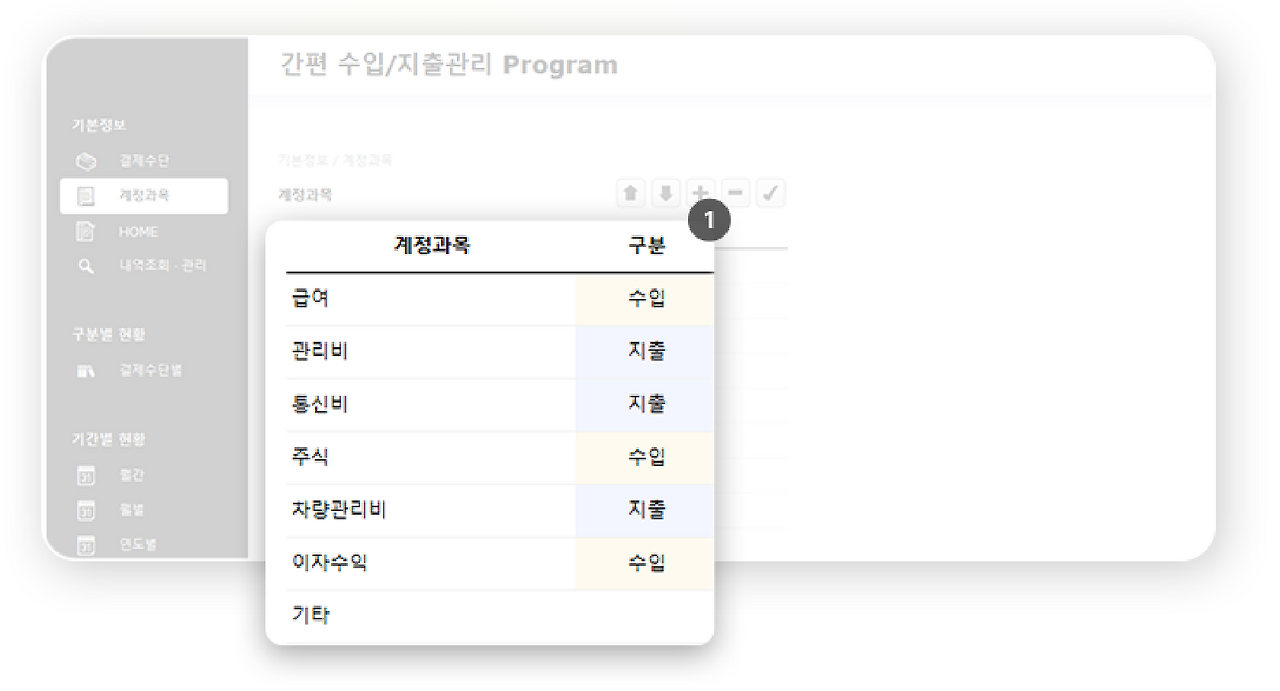This screenshot has height=691, width=1280.
Task: Select the 통신비 row name
Action: [x=319, y=405]
